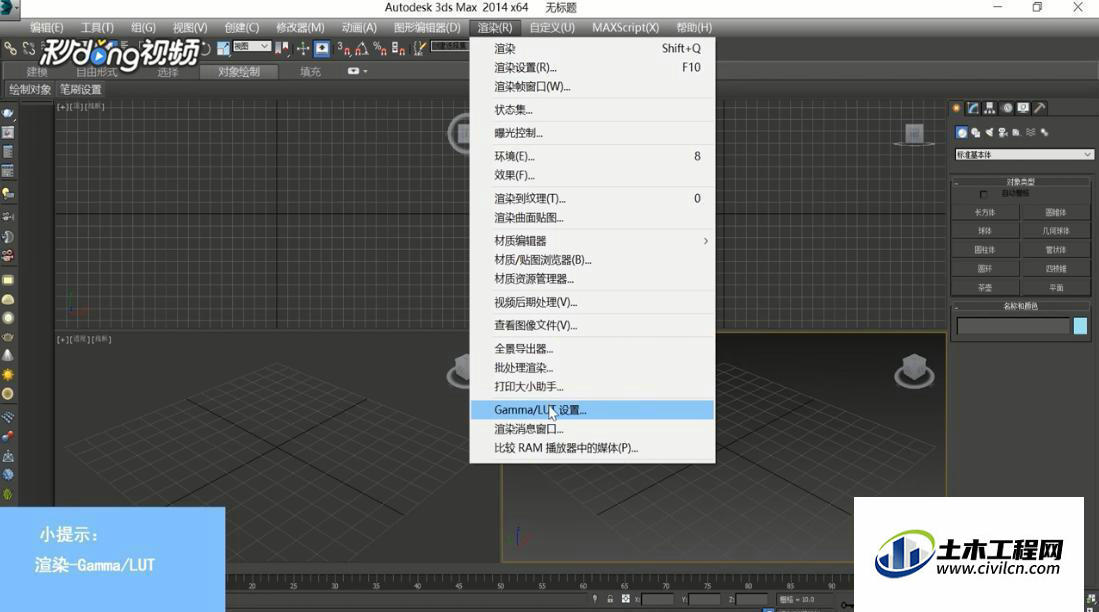Toggle the Angle Snap icon
Screen dimensions: 1099x612
point(362,48)
